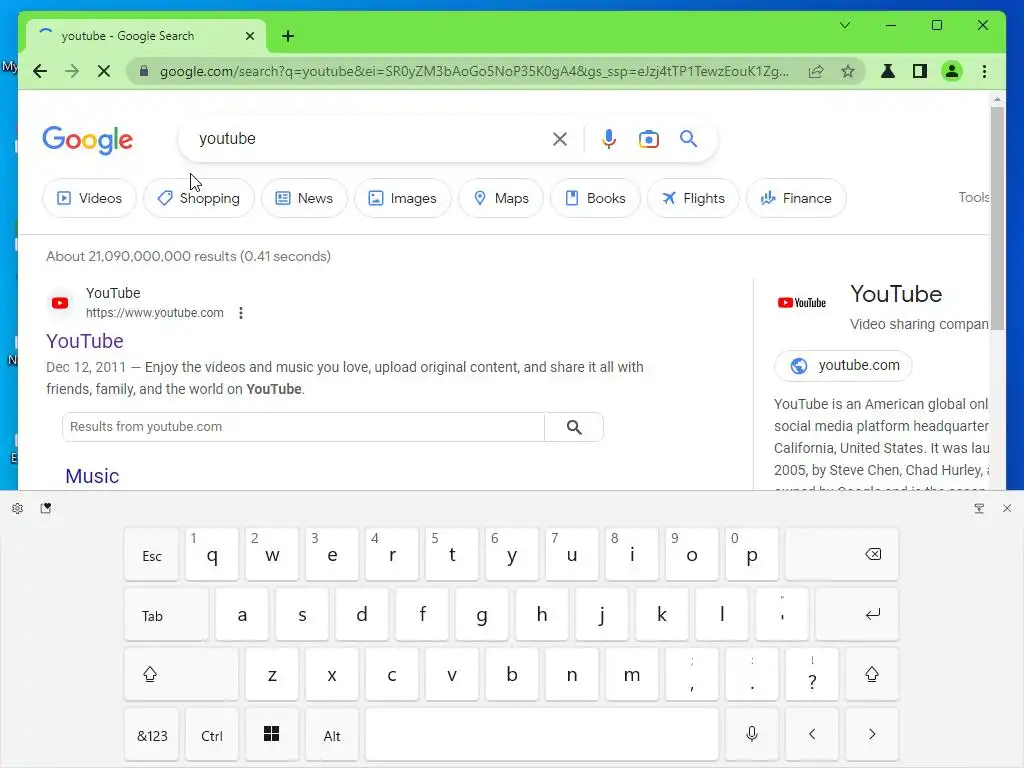Tap the on-screen return key
The width and height of the screenshot is (1024, 768).
point(857,615)
